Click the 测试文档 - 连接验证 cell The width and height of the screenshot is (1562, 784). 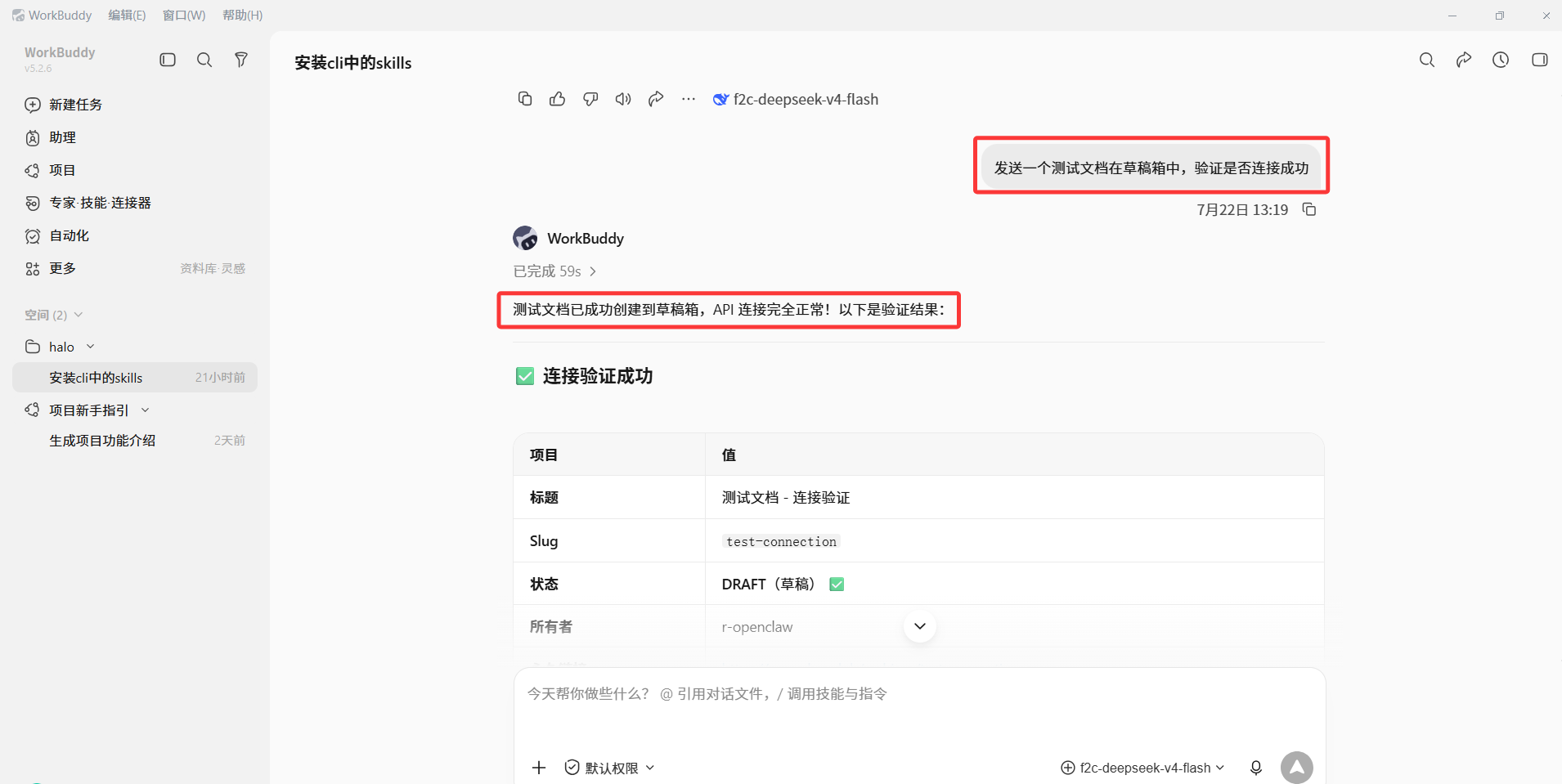tap(786, 497)
